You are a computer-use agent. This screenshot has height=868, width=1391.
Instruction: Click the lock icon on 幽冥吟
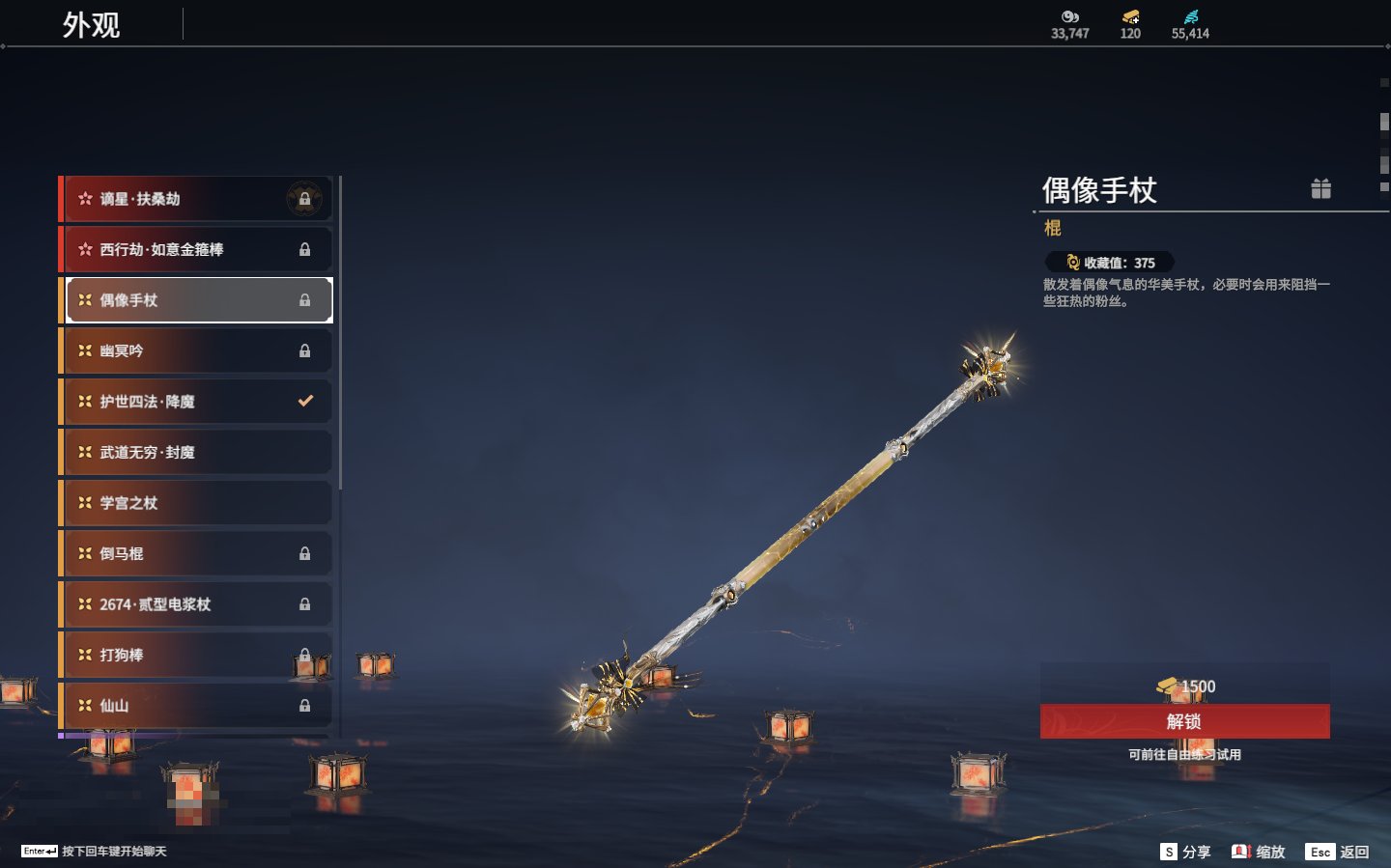tap(304, 350)
